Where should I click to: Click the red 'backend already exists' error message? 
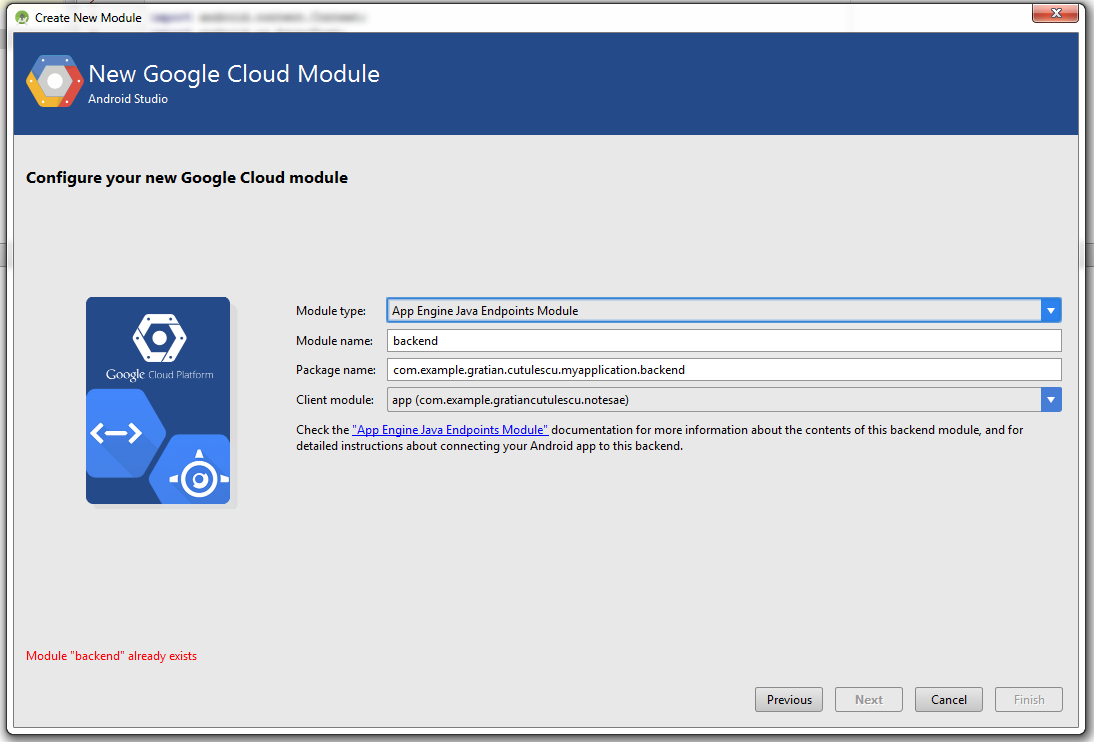[111, 656]
